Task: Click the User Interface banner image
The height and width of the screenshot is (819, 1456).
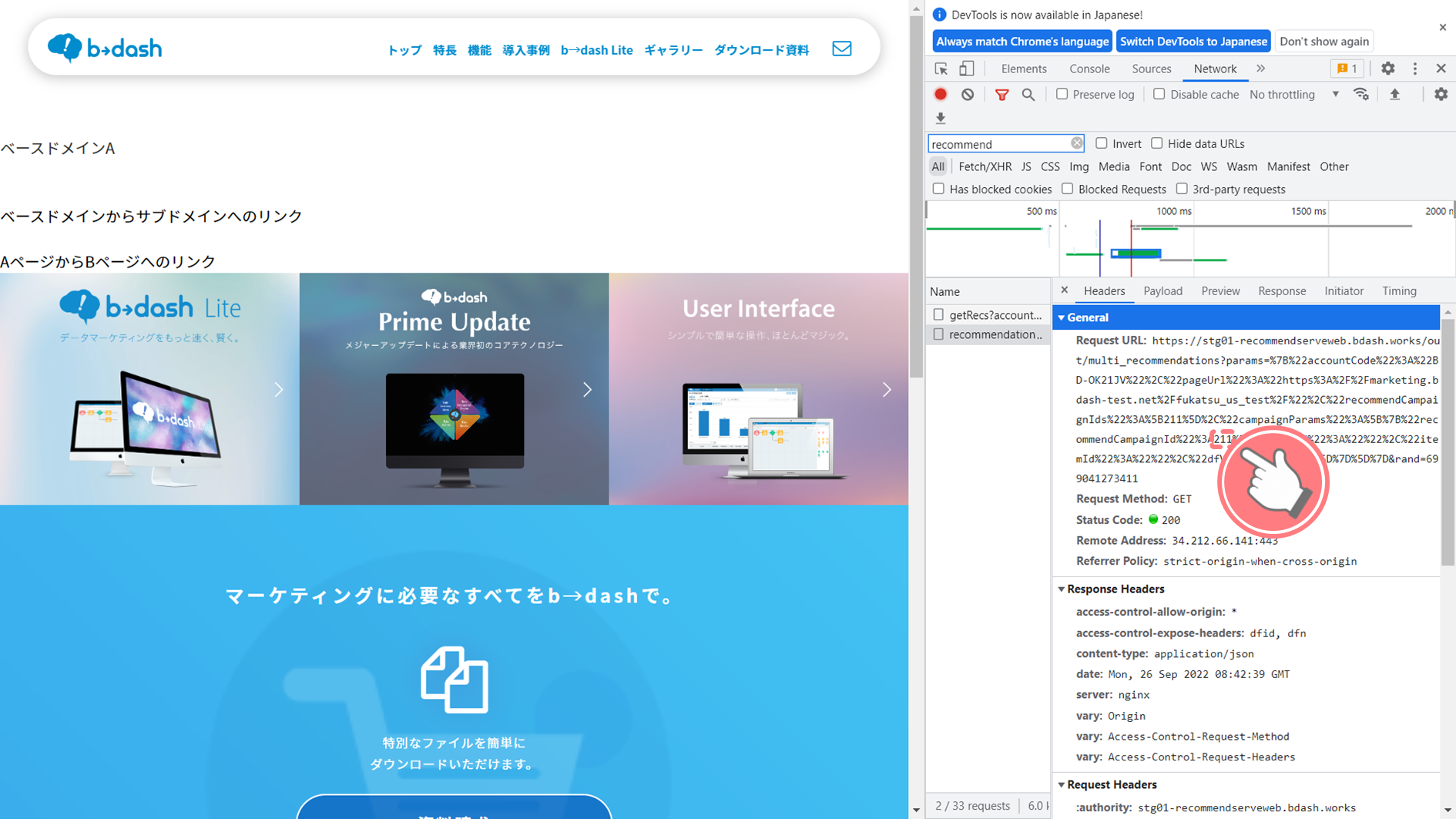Action: [x=758, y=389]
